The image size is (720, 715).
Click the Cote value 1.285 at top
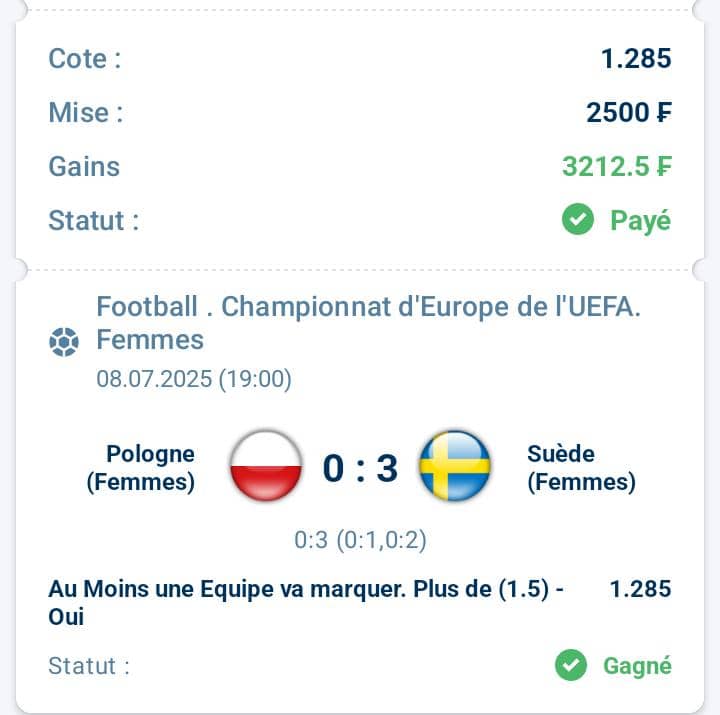(x=636, y=59)
